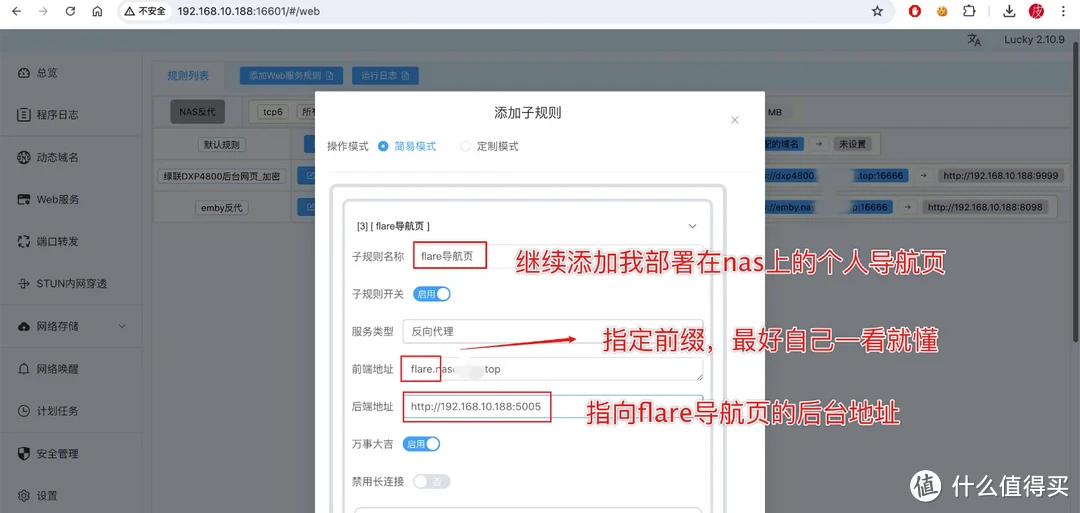This screenshot has height=513, width=1080.
Task: Collapse the [3] [flare导航页] section
Action: (x=692, y=226)
